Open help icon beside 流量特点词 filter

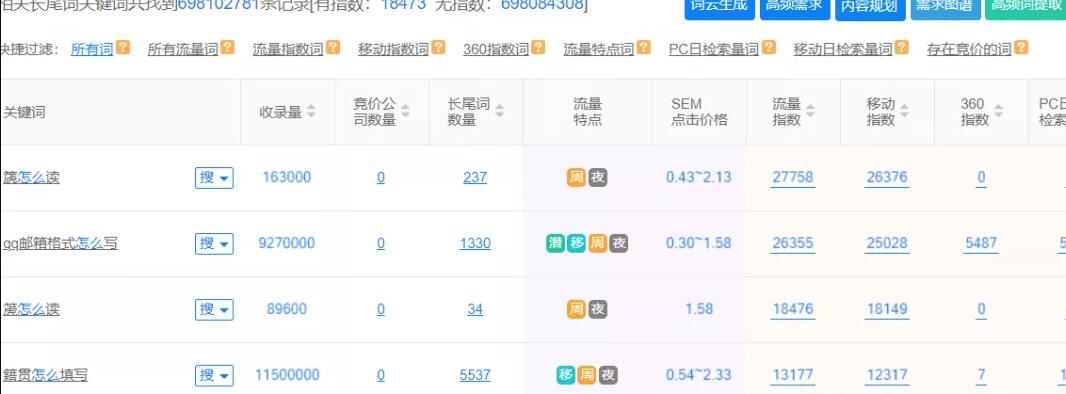pos(643,48)
